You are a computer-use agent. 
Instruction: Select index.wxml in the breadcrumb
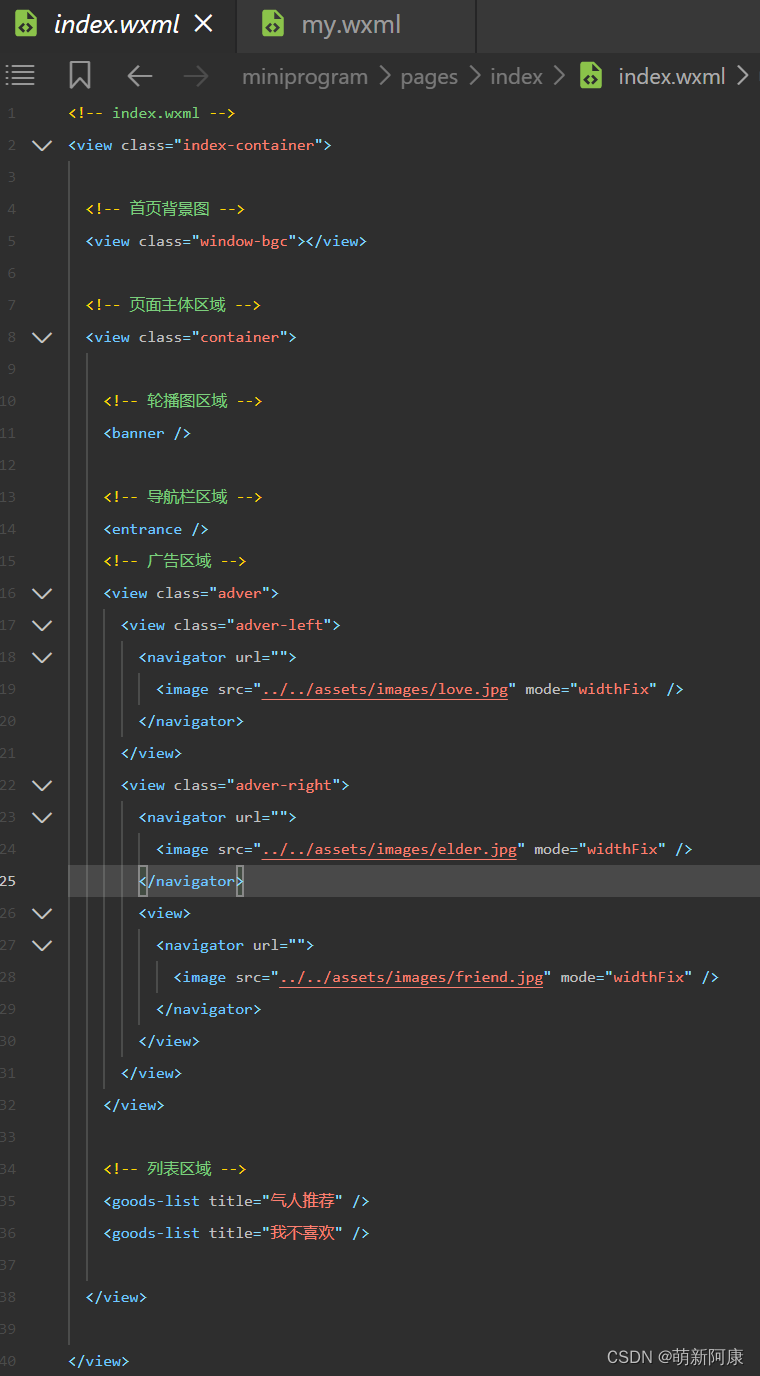pyautogui.click(x=672, y=77)
